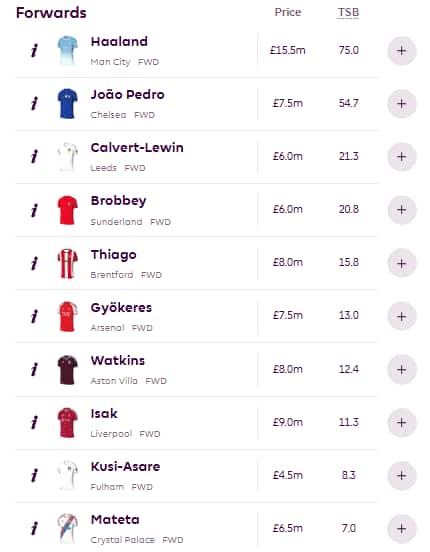Show info for Isak
This screenshot has height=552, width=430.
34,422
